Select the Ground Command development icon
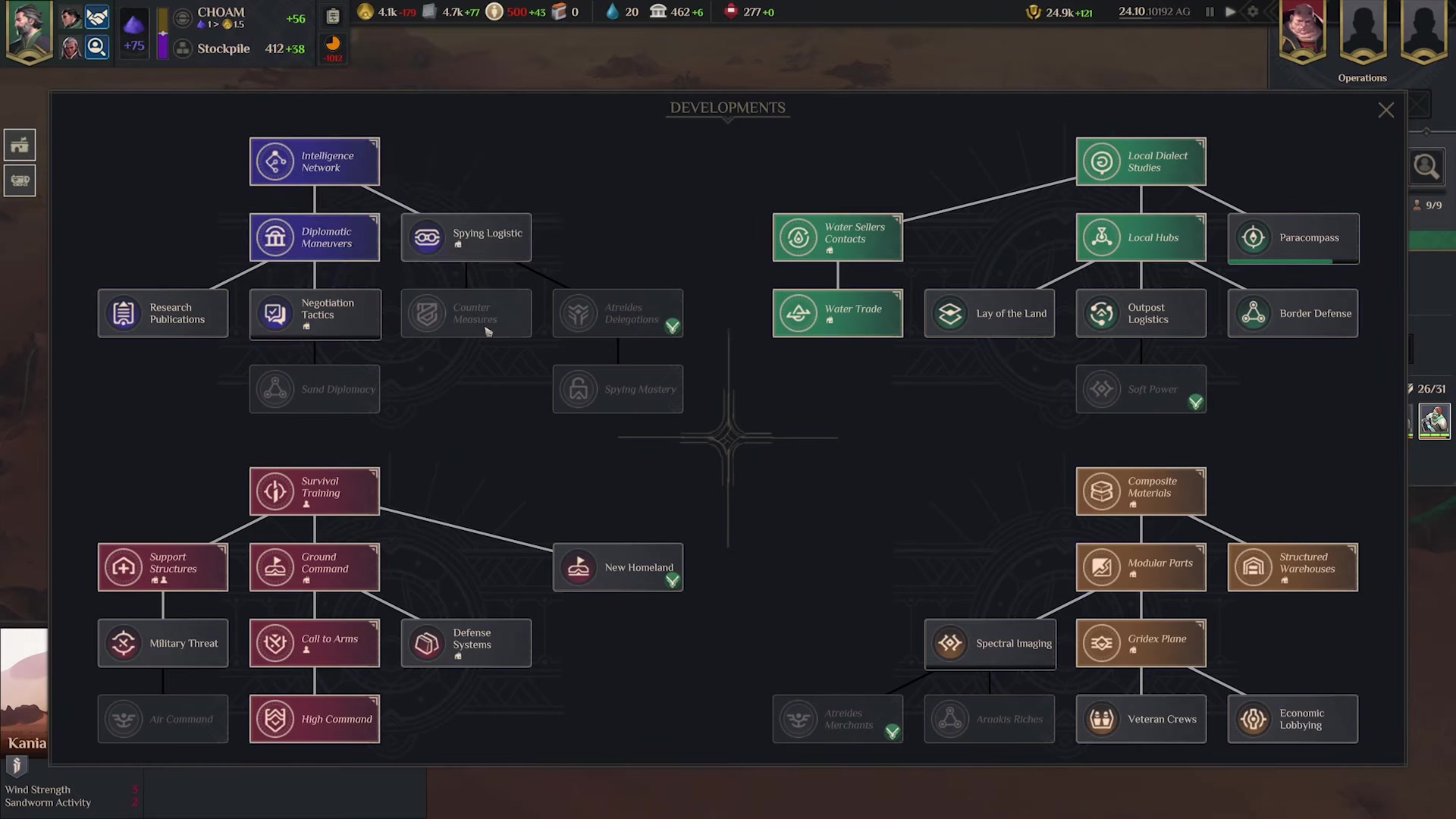1456x819 pixels. point(275,567)
